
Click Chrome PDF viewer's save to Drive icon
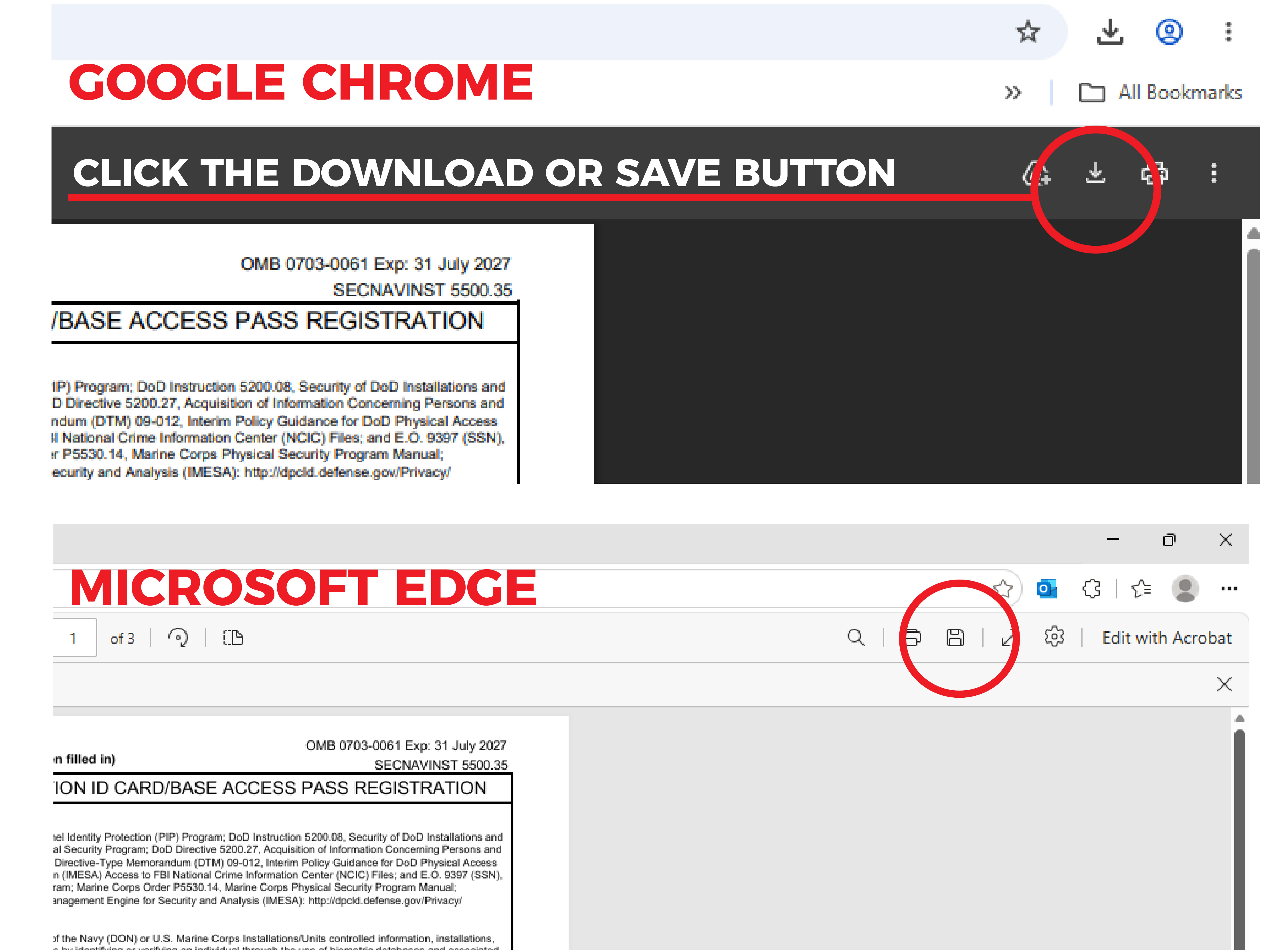pyautogui.click(x=1037, y=173)
